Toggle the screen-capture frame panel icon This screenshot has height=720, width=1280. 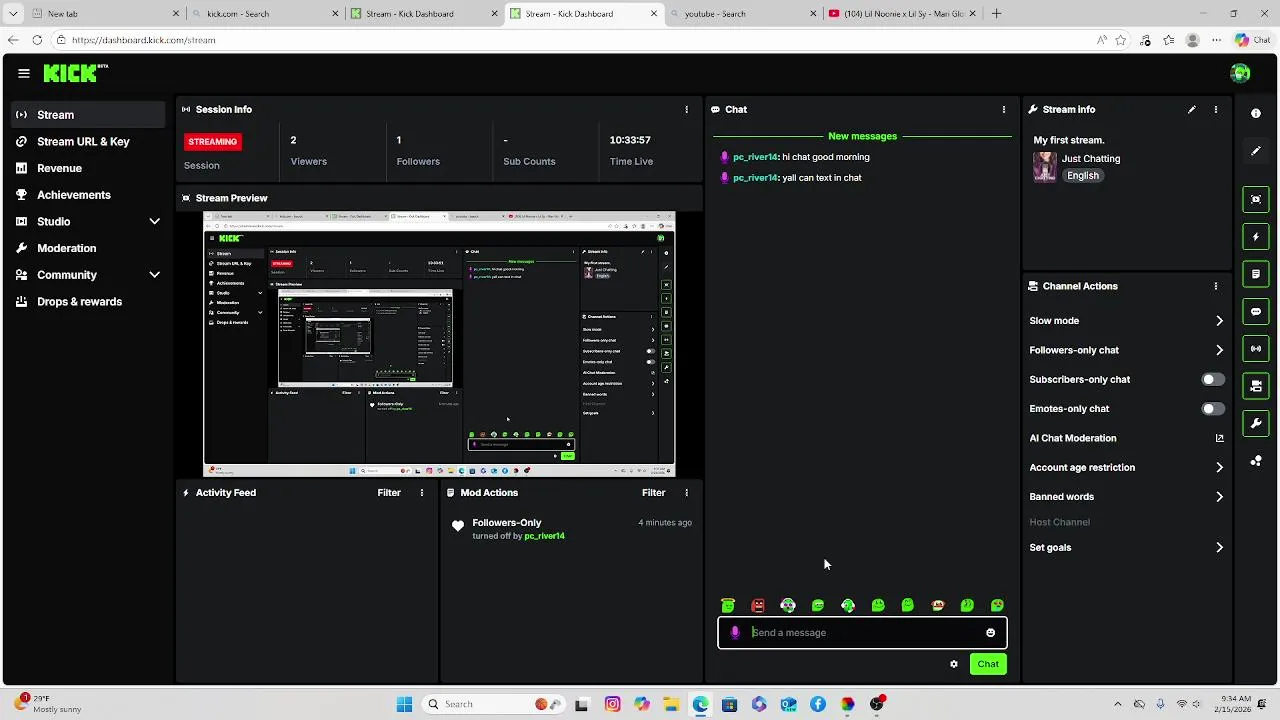pyautogui.click(x=1256, y=199)
